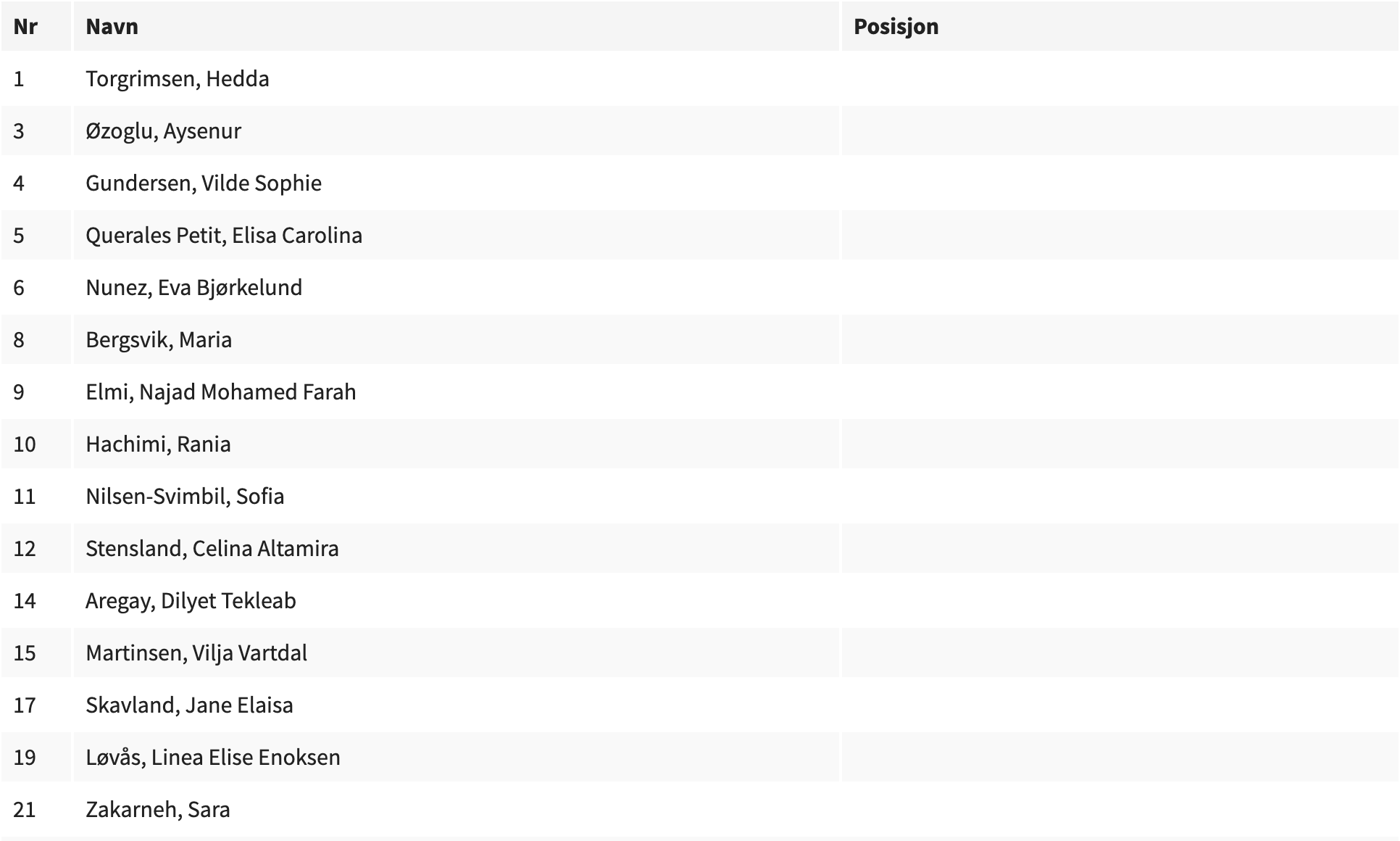1400x841 pixels.
Task: Open Hachimi, Rania player entry
Action: pyautogui.click(x=158, y=444)
